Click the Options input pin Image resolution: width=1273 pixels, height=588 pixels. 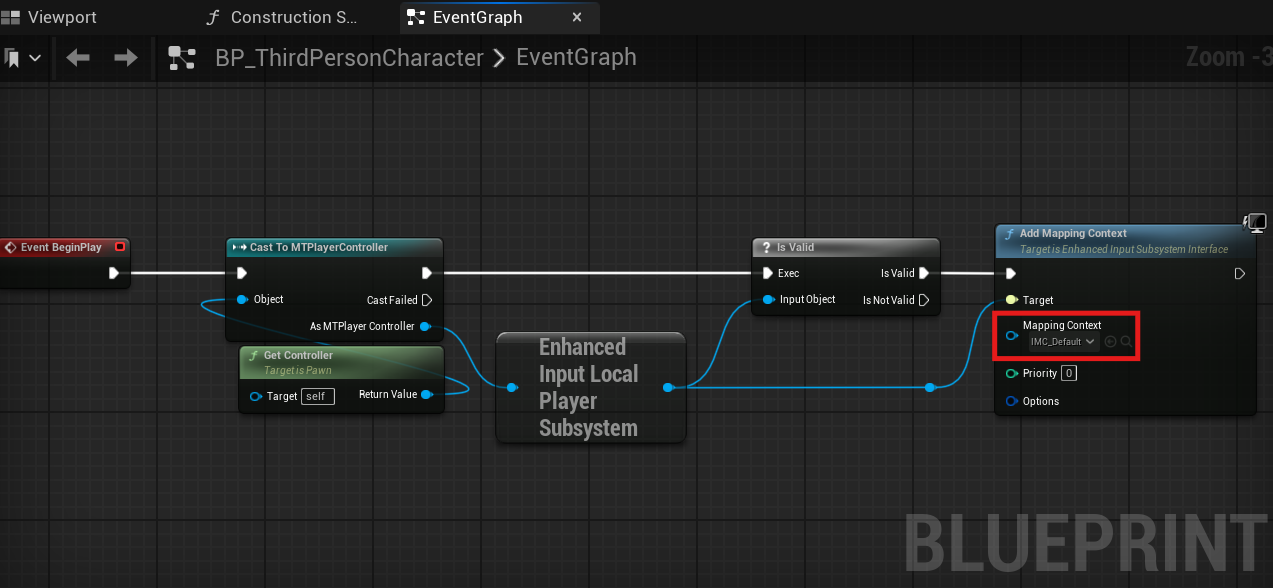pyautogui.click(x=1011, y=401)
